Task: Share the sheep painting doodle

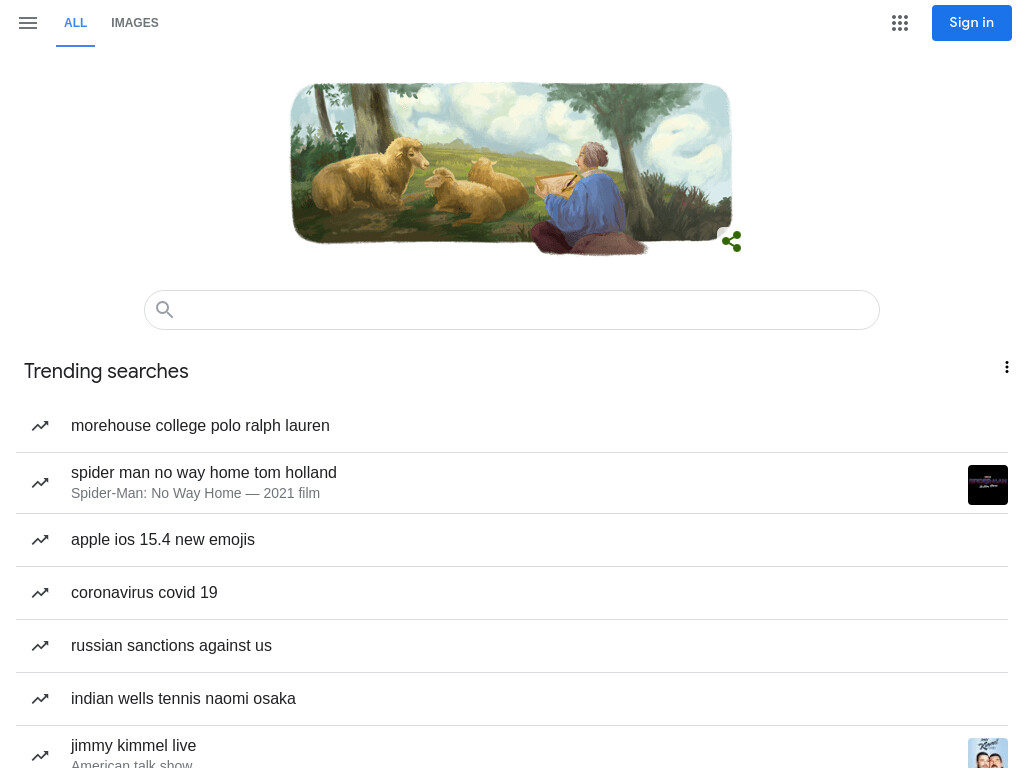Action: [731, 241]
